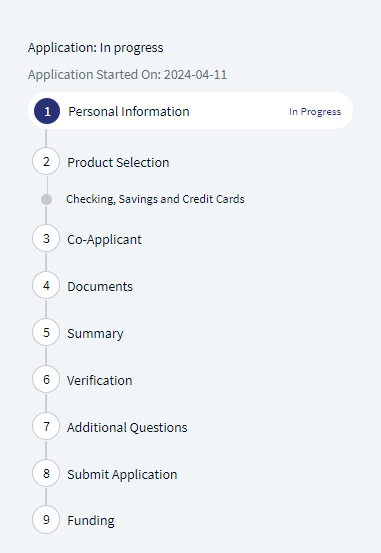Click the step 9 number circle
Image resolution: width=381 pixels, height=553 pixels.
pos(46,519)
